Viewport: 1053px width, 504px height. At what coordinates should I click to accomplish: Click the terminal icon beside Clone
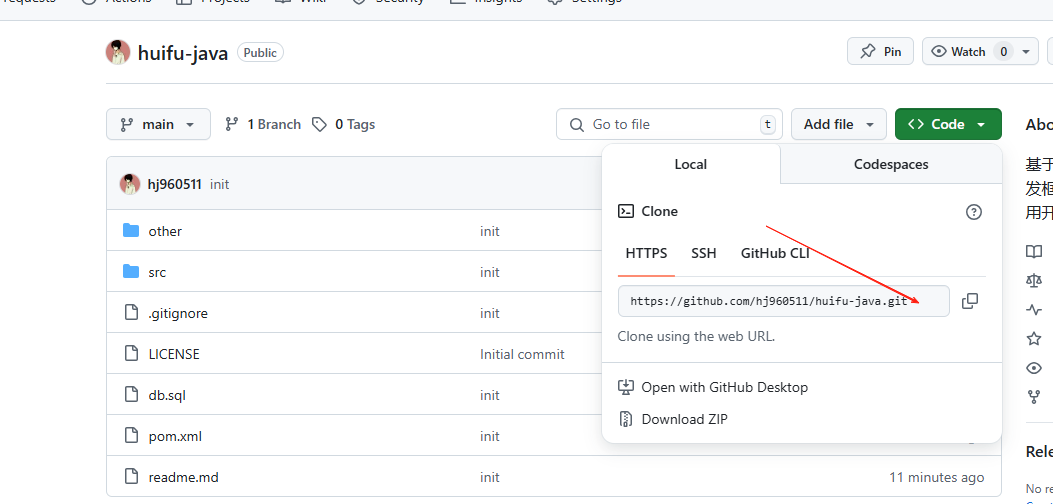coord(626,212)
